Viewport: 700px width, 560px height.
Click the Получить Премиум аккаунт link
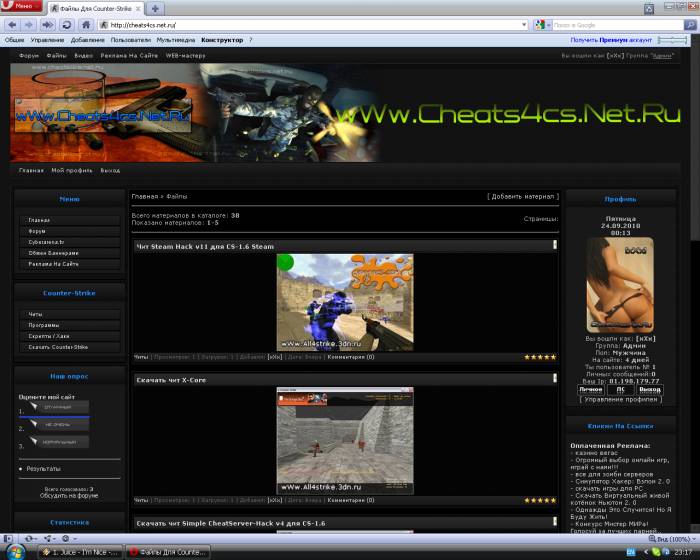tap(611, 40)
